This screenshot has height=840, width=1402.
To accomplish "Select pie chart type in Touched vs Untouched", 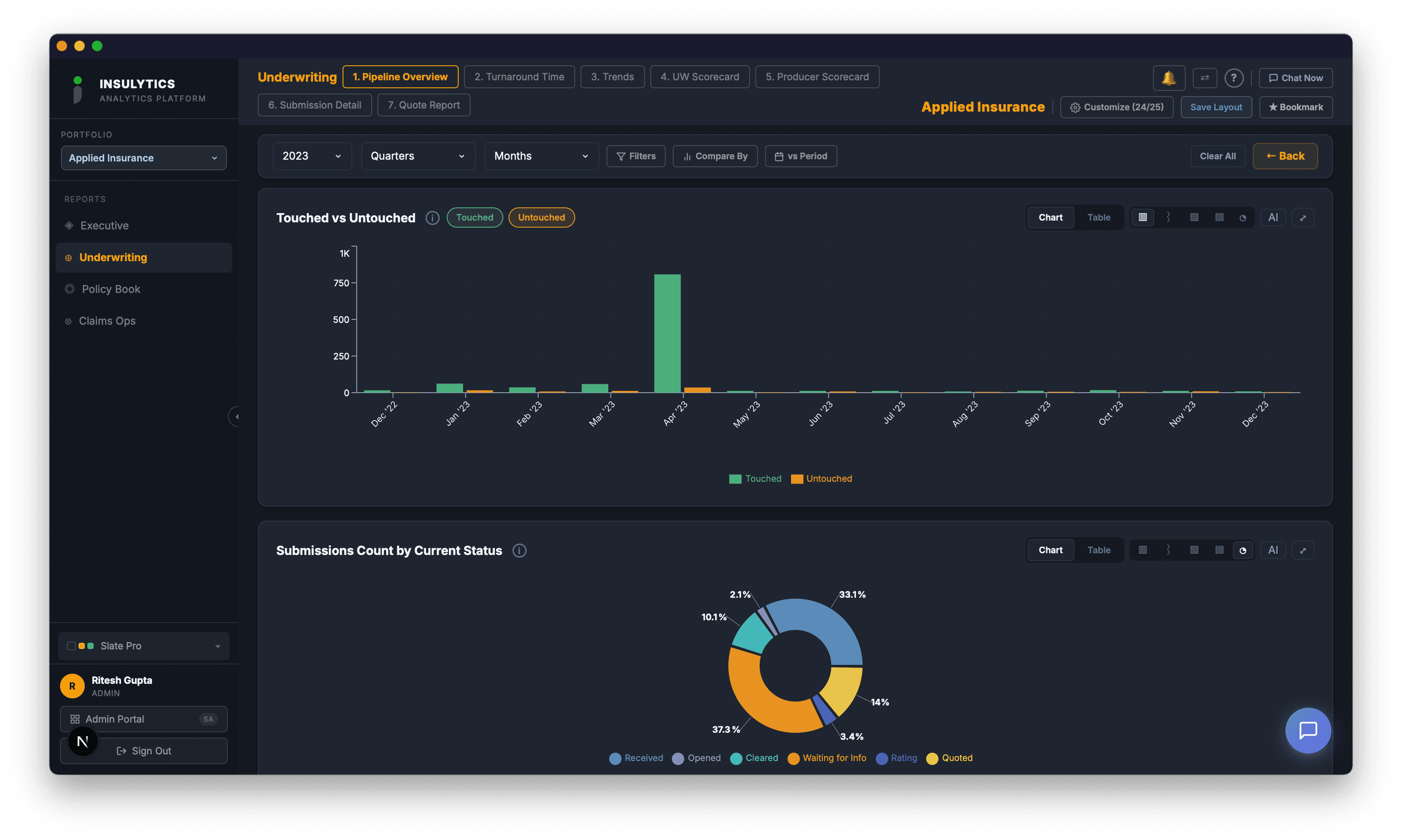I will (x=1242, y=217).
